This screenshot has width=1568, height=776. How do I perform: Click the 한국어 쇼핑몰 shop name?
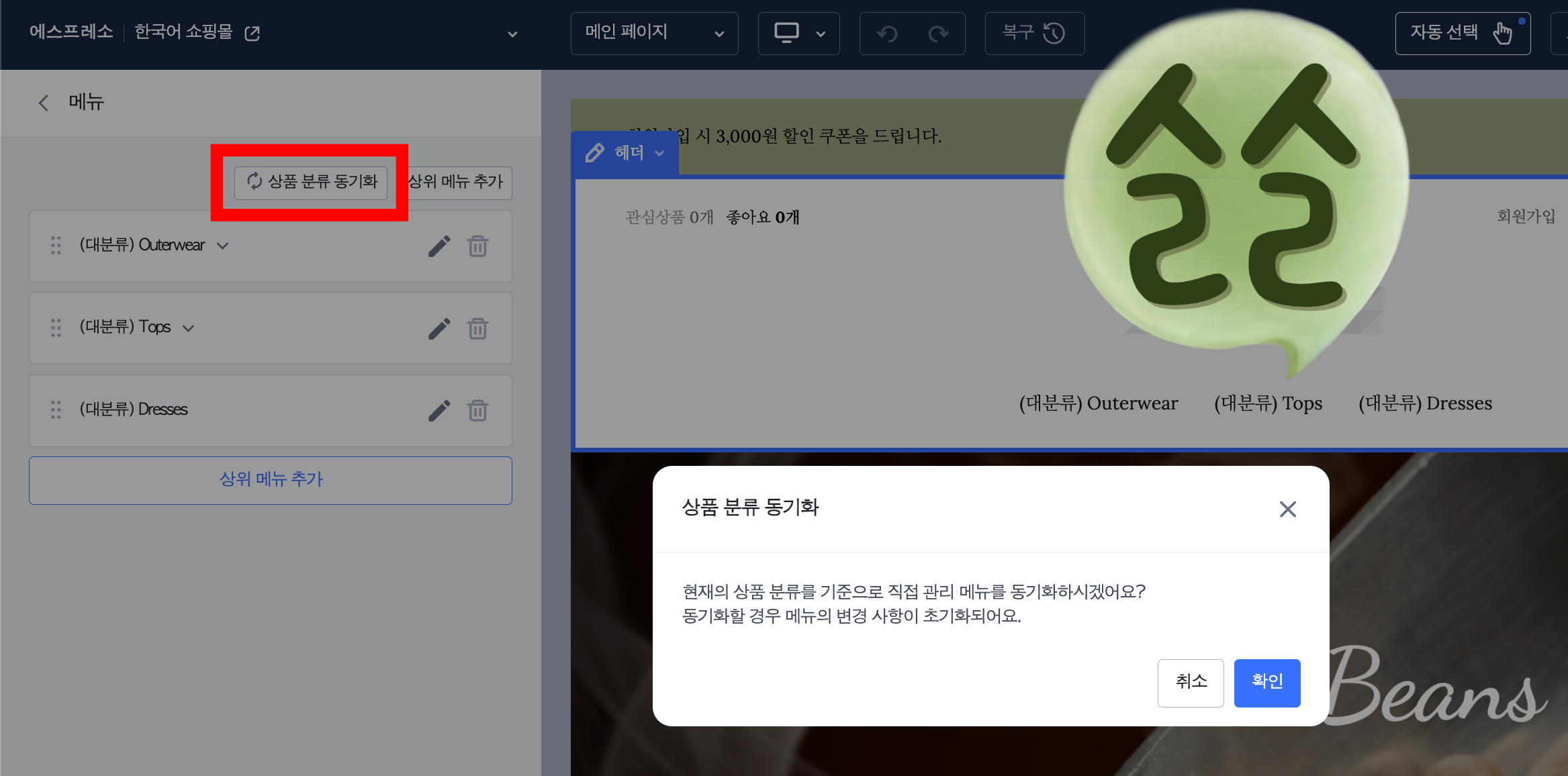(183, 32)
